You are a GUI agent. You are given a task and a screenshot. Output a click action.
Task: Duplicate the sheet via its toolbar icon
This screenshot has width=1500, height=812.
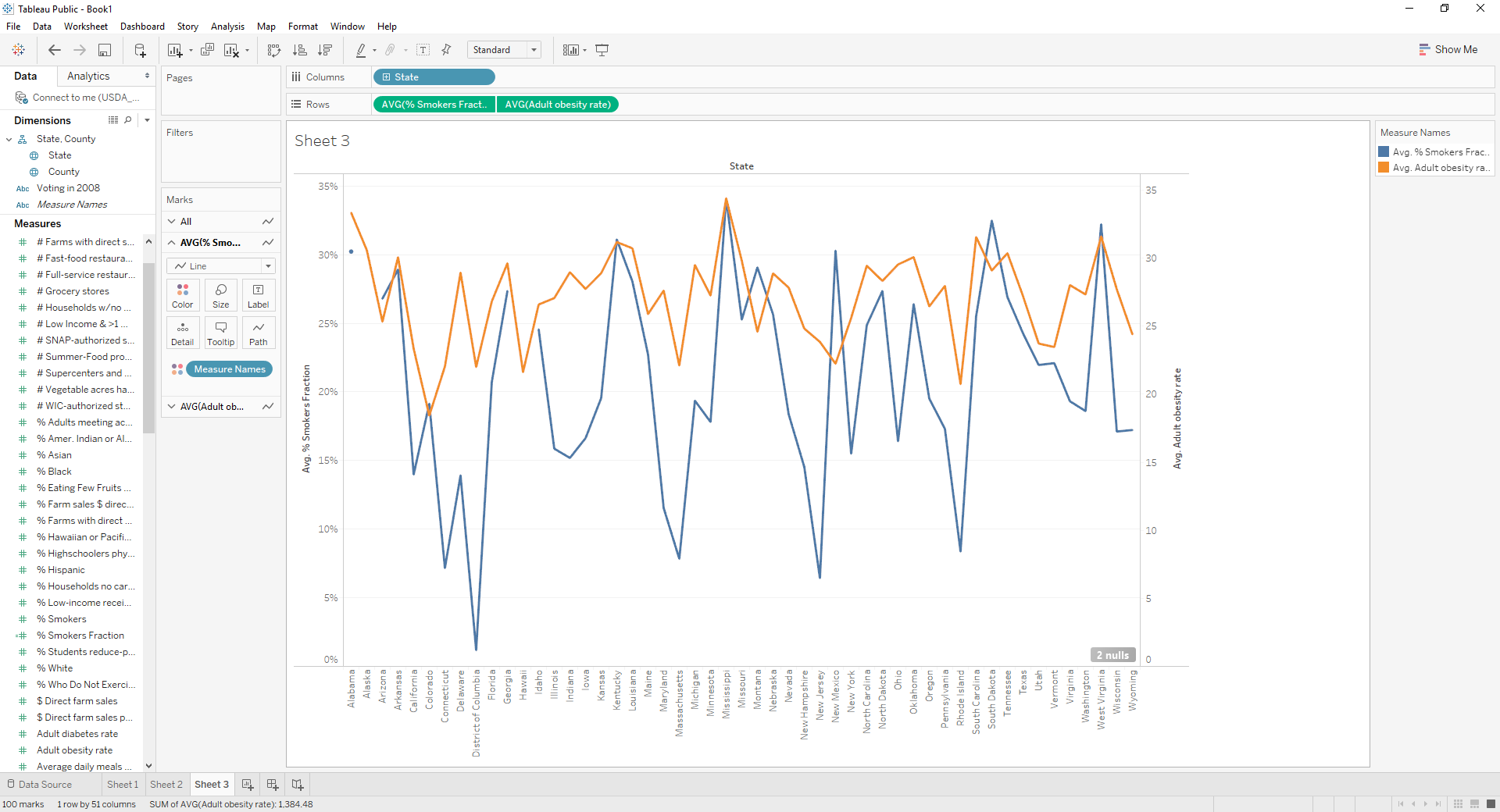(206, 49)
